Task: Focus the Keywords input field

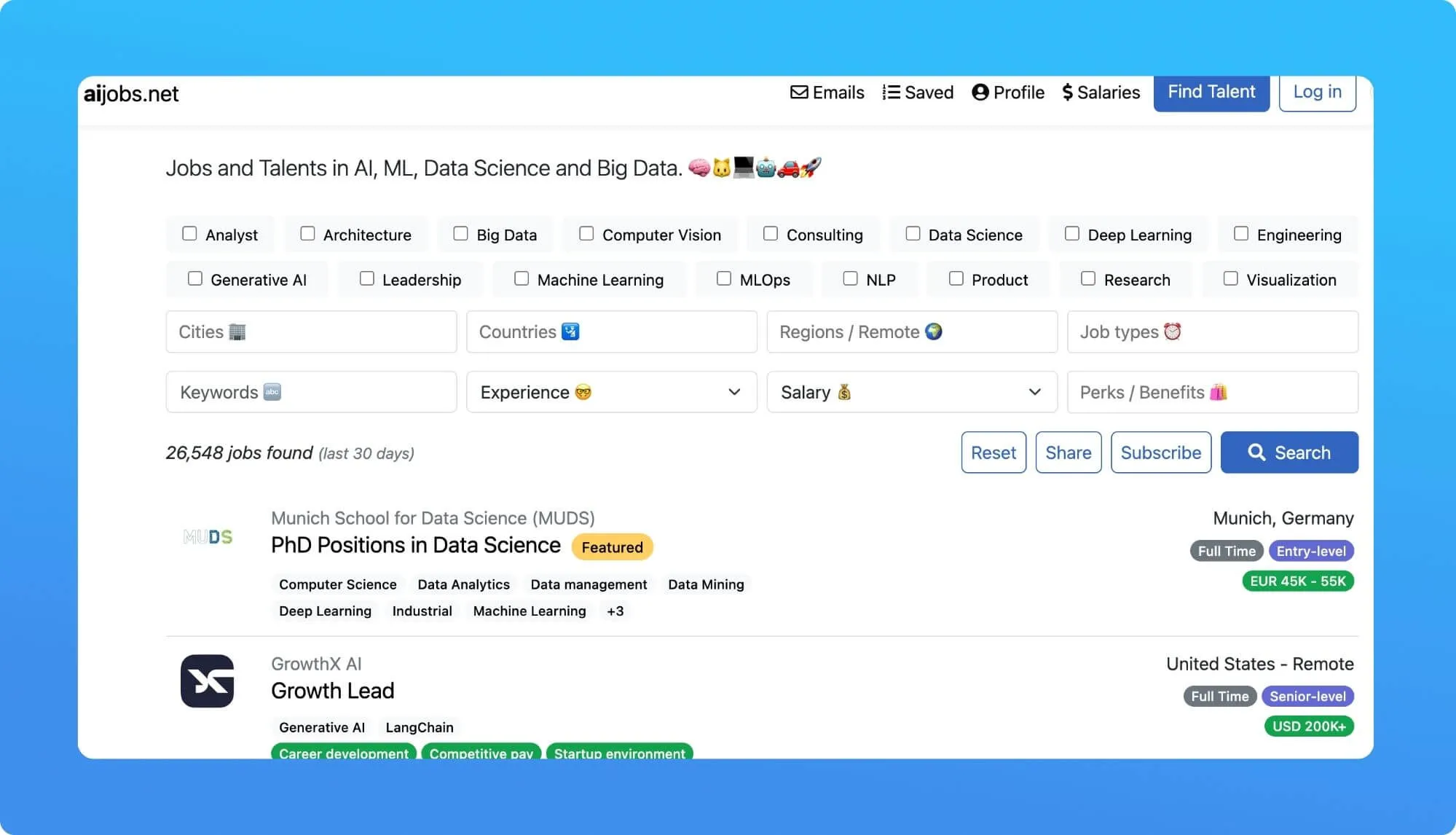Action: 312,392
